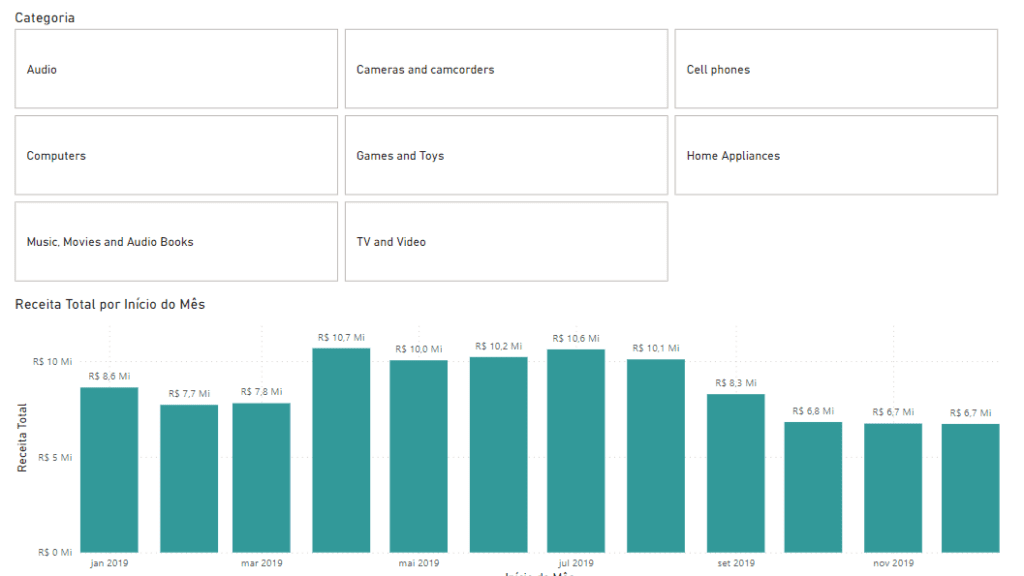Select the set 2019 bar R$ 8,3 Mi
1024x576 pixels.
pos(735,473)
